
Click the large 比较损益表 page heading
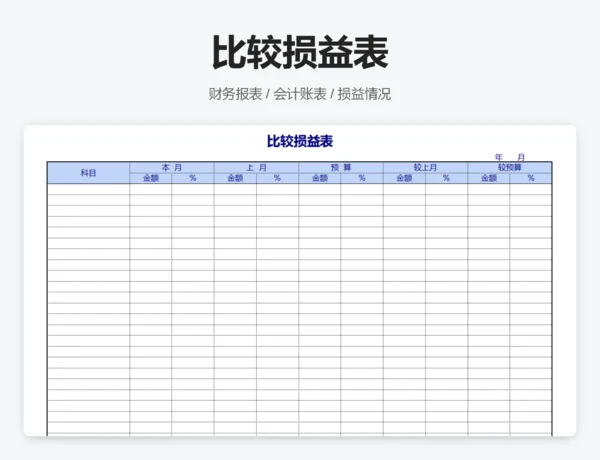coord(300,52)
